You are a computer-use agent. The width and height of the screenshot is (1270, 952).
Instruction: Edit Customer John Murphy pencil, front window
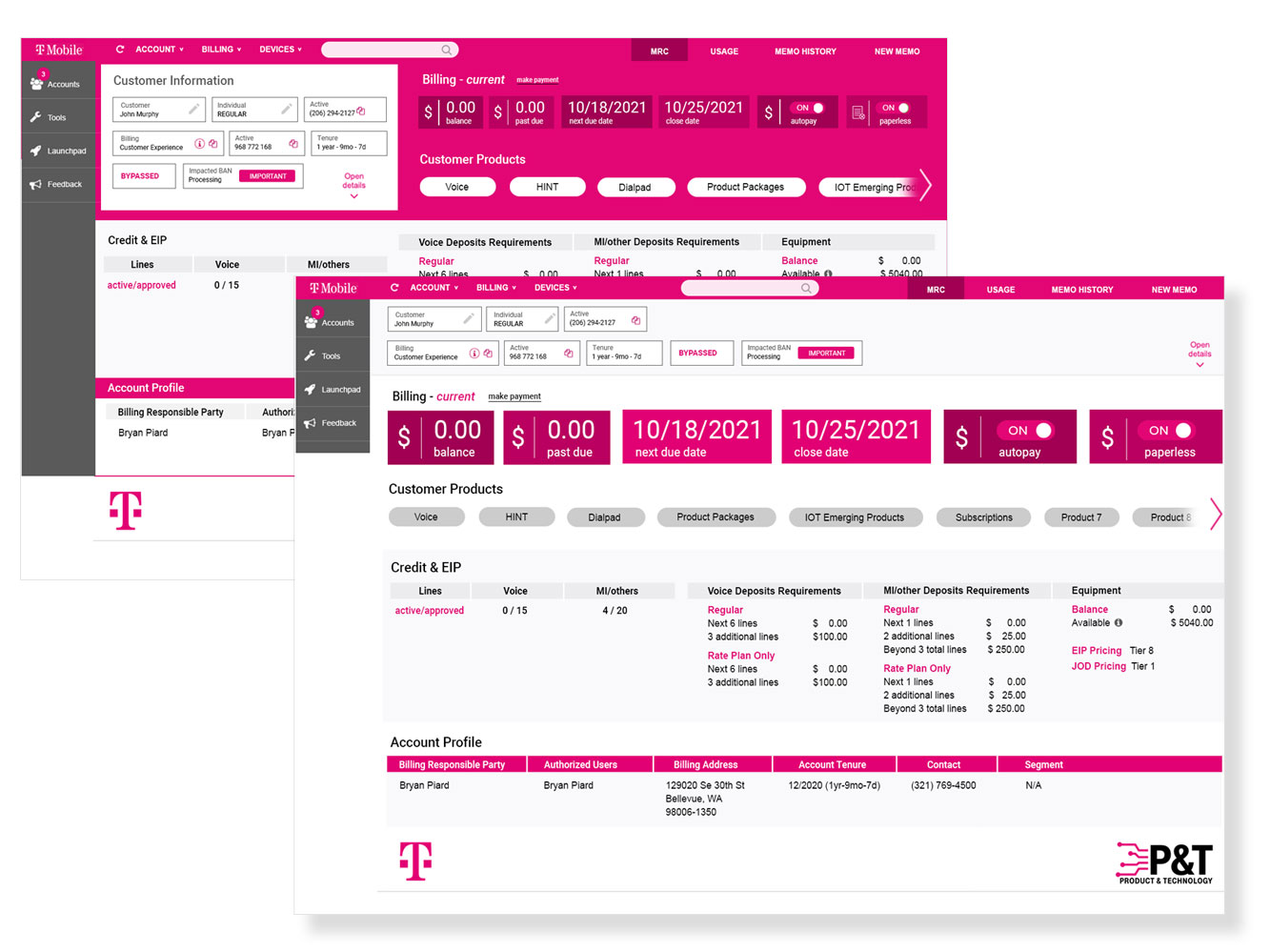tap(468, 318)
